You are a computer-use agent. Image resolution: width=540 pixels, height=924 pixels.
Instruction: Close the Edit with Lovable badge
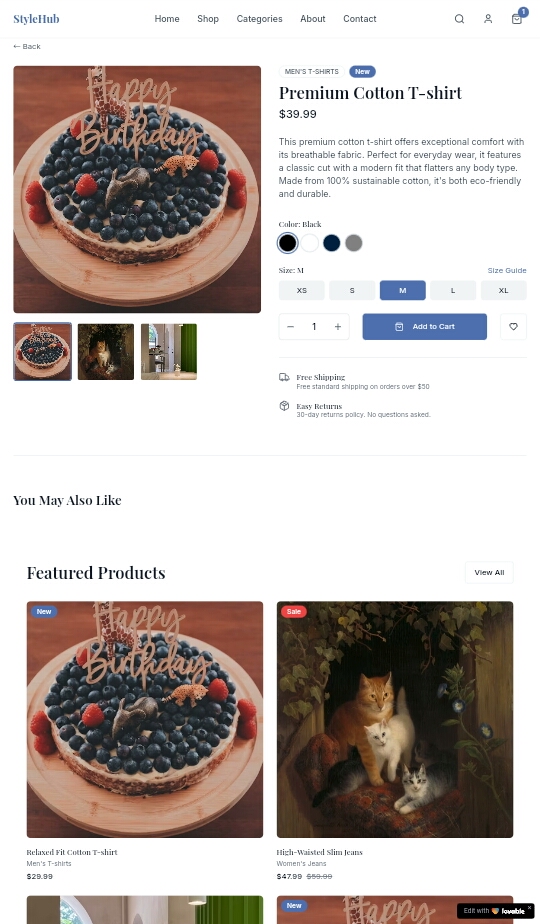point(529,908)
